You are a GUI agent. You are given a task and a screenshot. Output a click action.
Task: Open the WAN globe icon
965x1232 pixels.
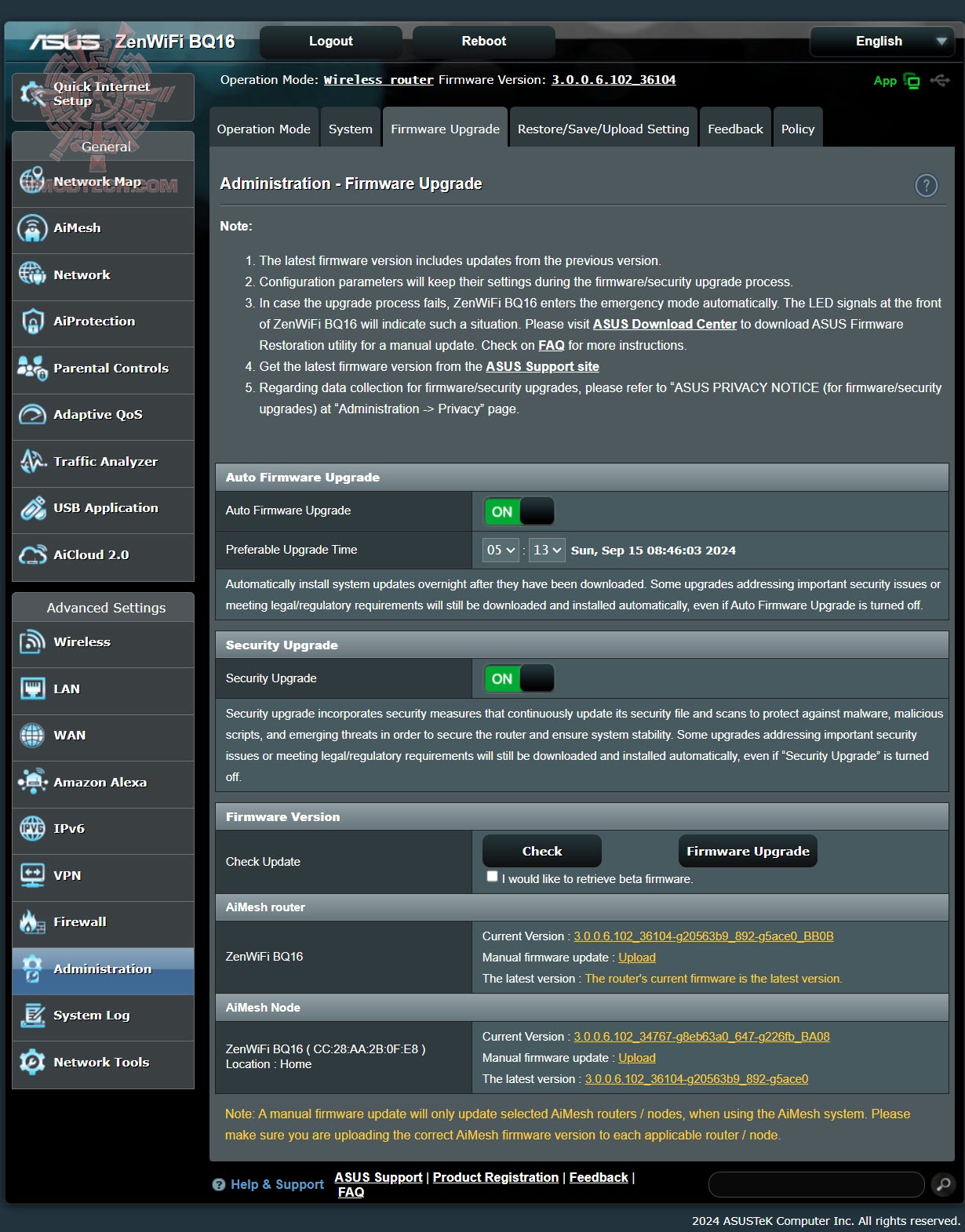(32, 735)
